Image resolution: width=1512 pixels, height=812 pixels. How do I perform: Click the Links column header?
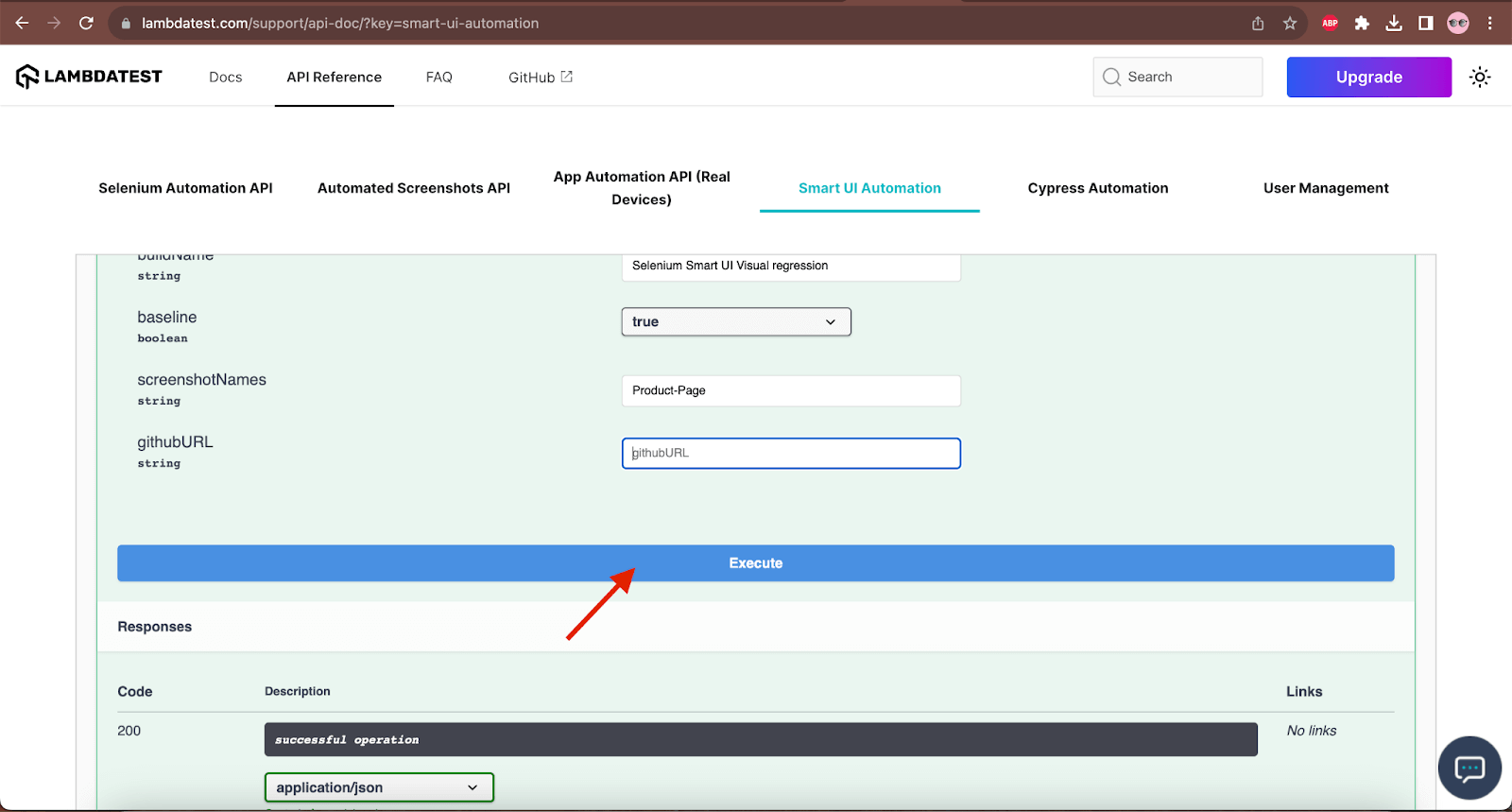coord(1304,692)
